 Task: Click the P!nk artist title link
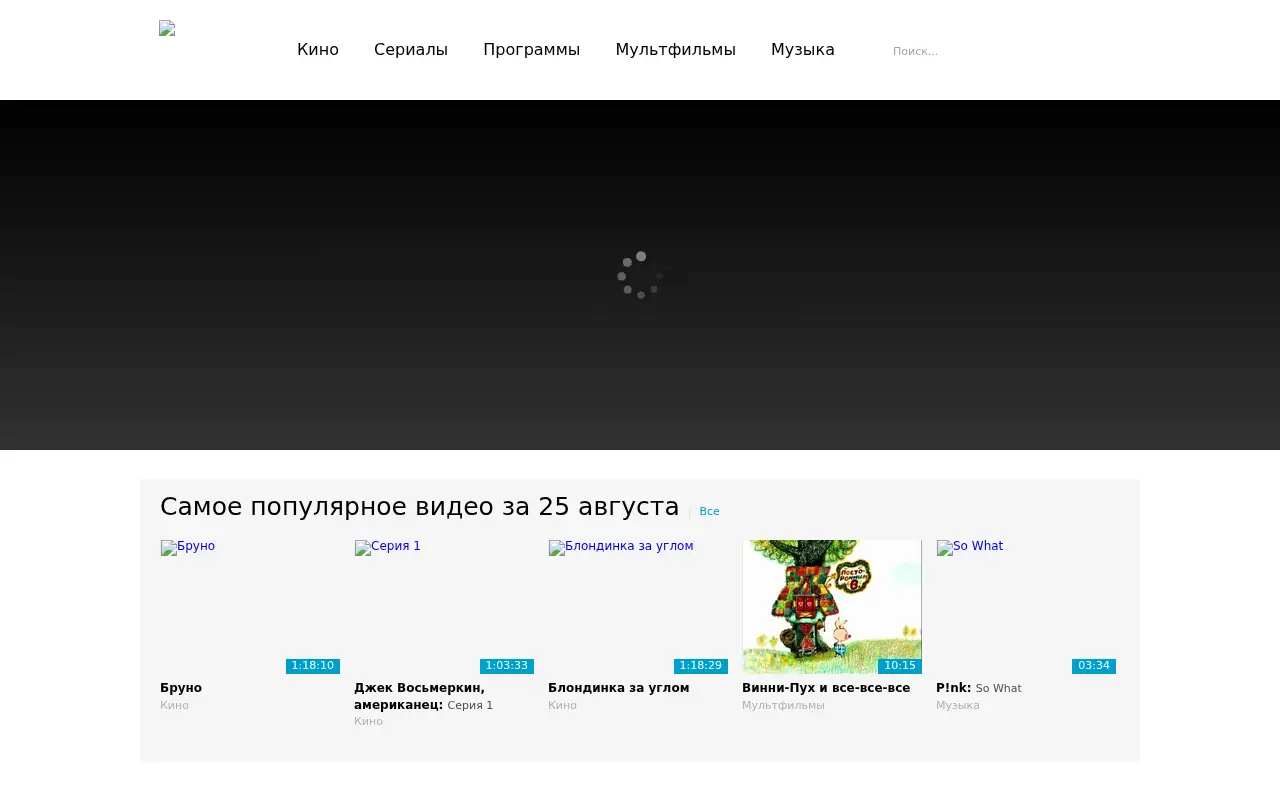click(954, 688)
